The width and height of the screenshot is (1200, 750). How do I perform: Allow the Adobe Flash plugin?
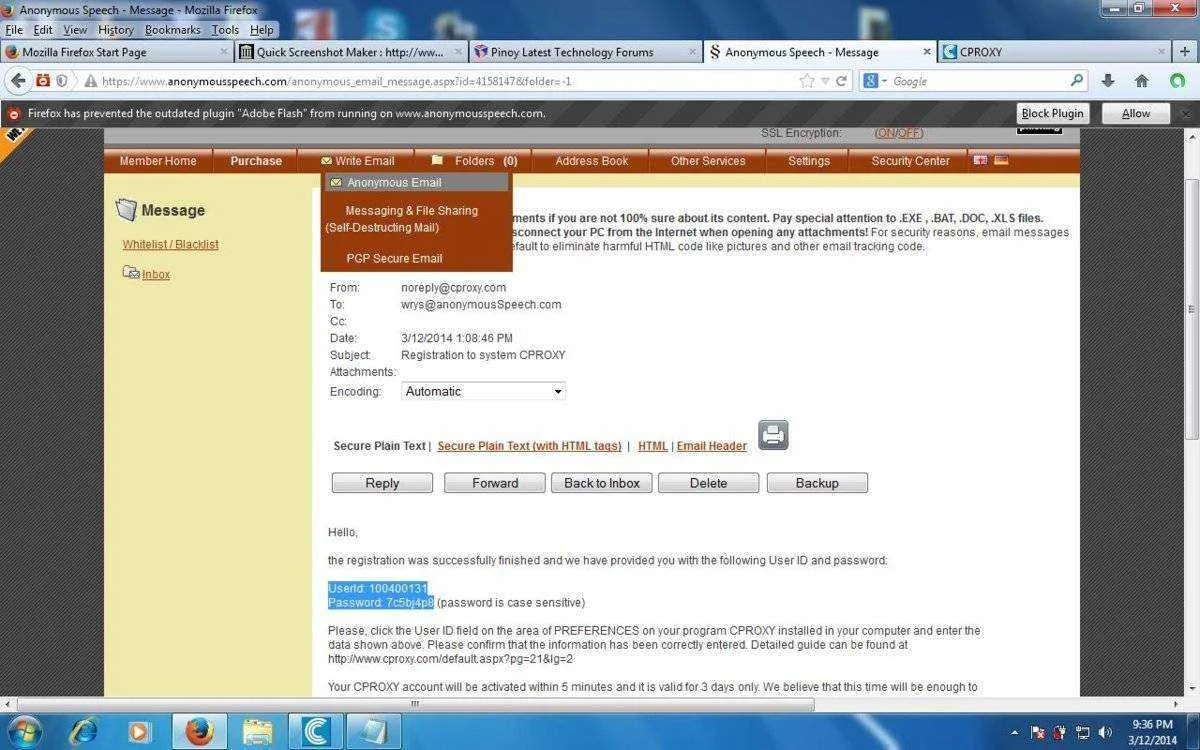click(1136, 113)
